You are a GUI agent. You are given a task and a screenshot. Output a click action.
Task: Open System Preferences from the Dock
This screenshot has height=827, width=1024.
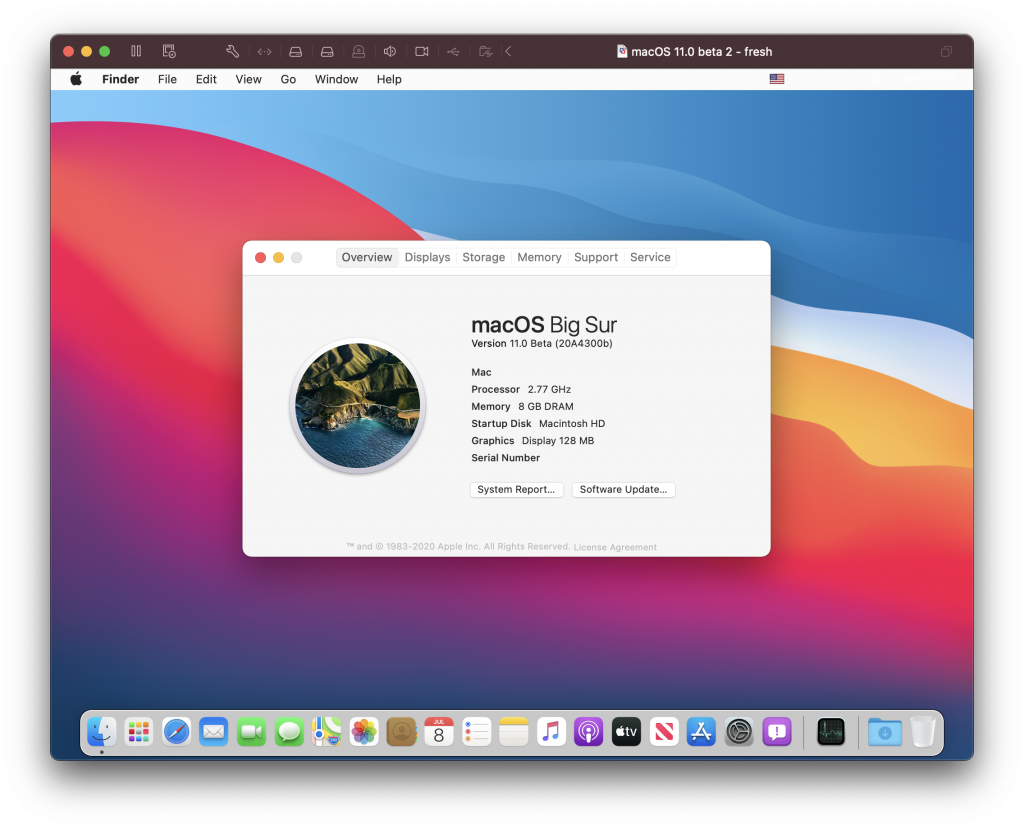coord(739,732)
